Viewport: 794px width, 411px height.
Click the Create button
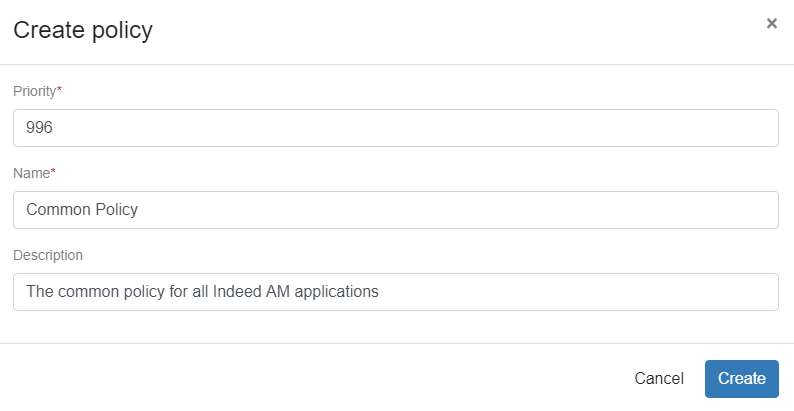(741, 379)
